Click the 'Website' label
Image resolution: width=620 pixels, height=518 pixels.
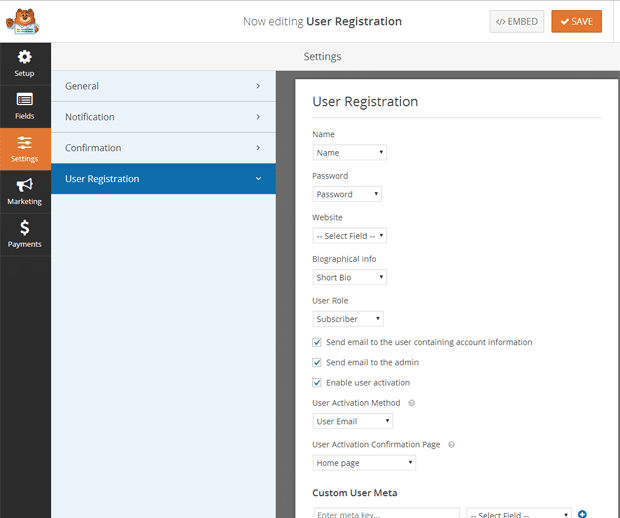click(x=327, y=217)
